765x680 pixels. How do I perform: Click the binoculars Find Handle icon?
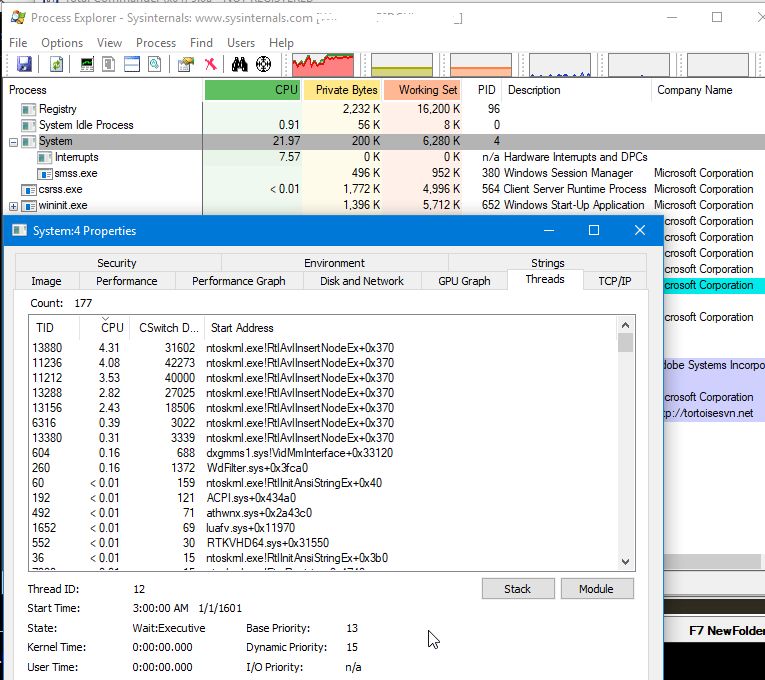[240, 64]
